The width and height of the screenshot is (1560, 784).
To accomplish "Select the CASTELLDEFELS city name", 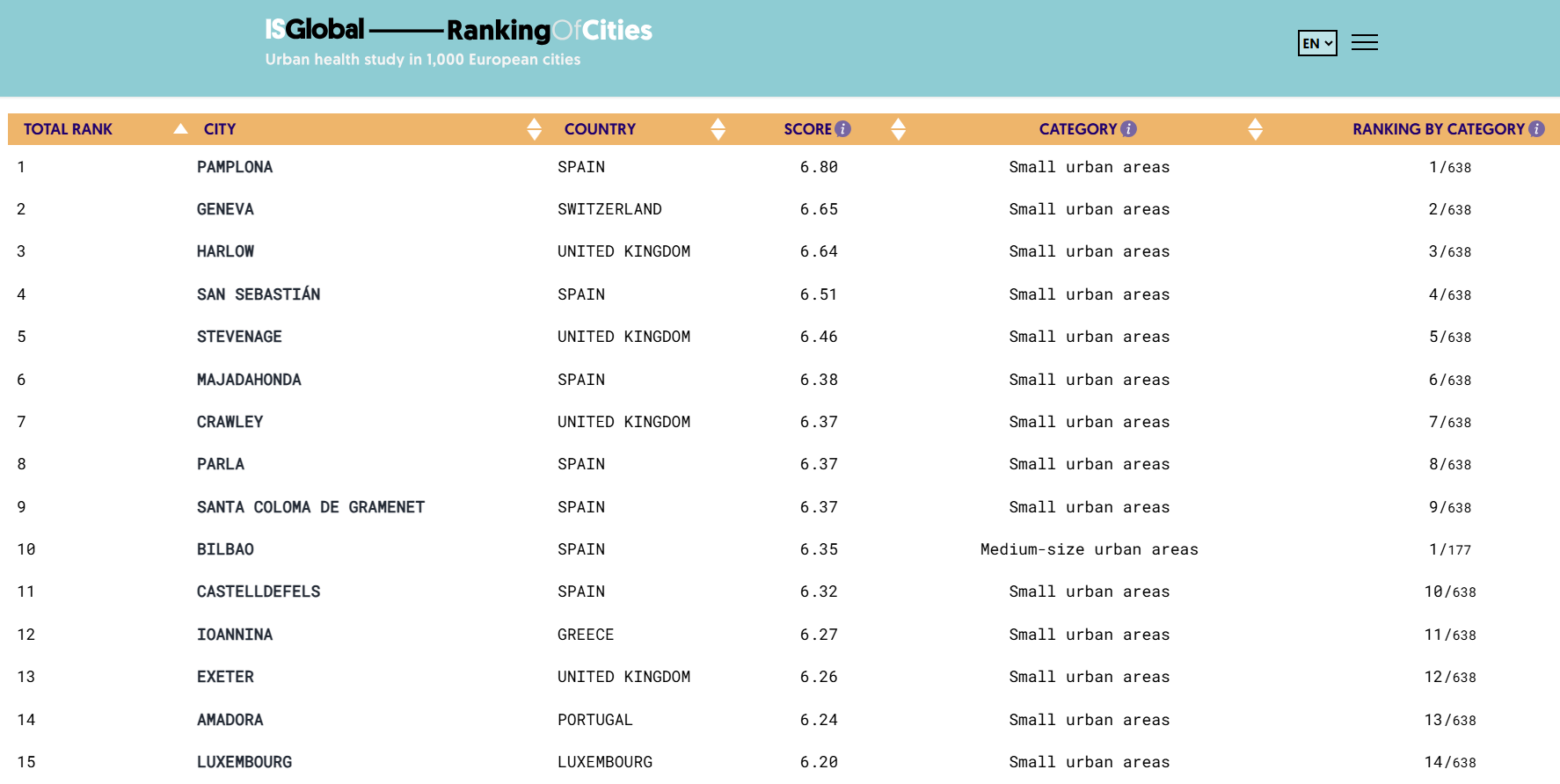I will (x=259, y=592).
